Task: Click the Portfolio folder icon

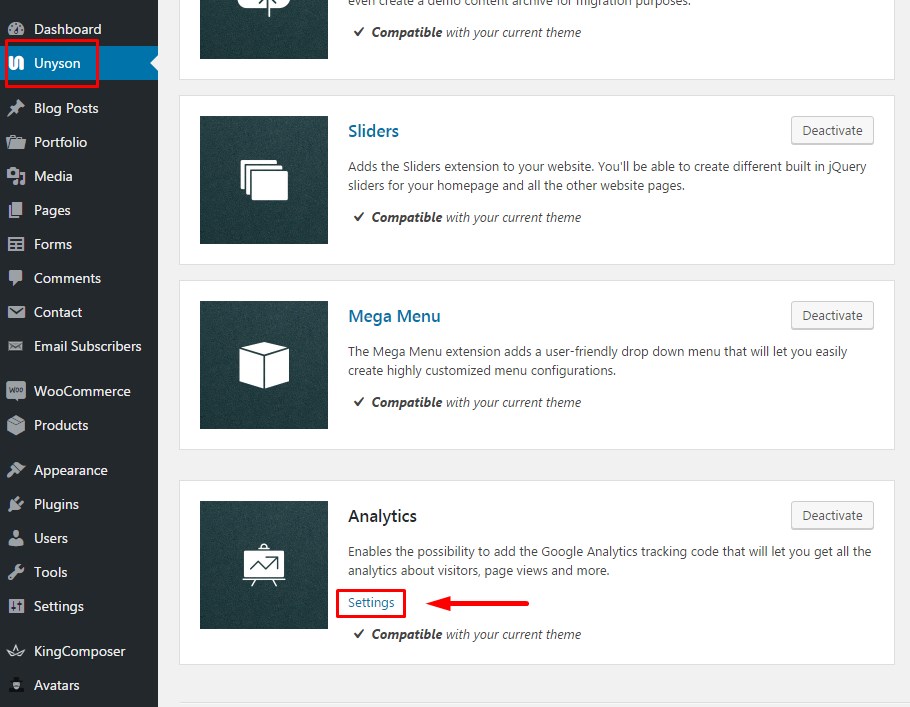Action: click(16, 142)
